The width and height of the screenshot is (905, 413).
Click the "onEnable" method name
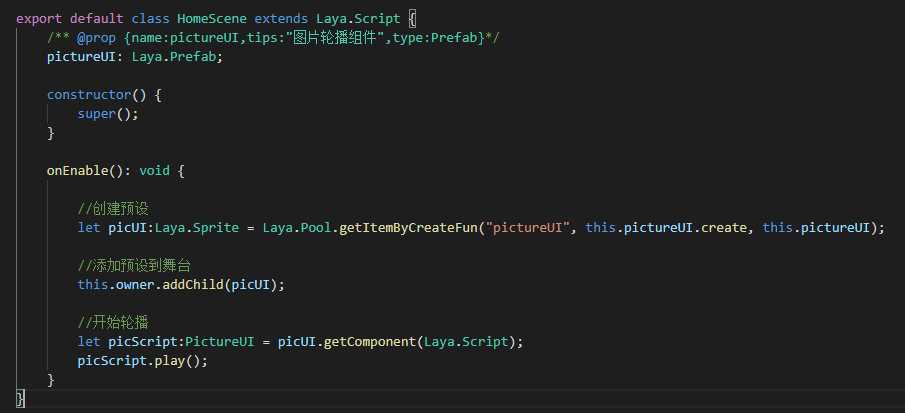(x=77, y=171)
